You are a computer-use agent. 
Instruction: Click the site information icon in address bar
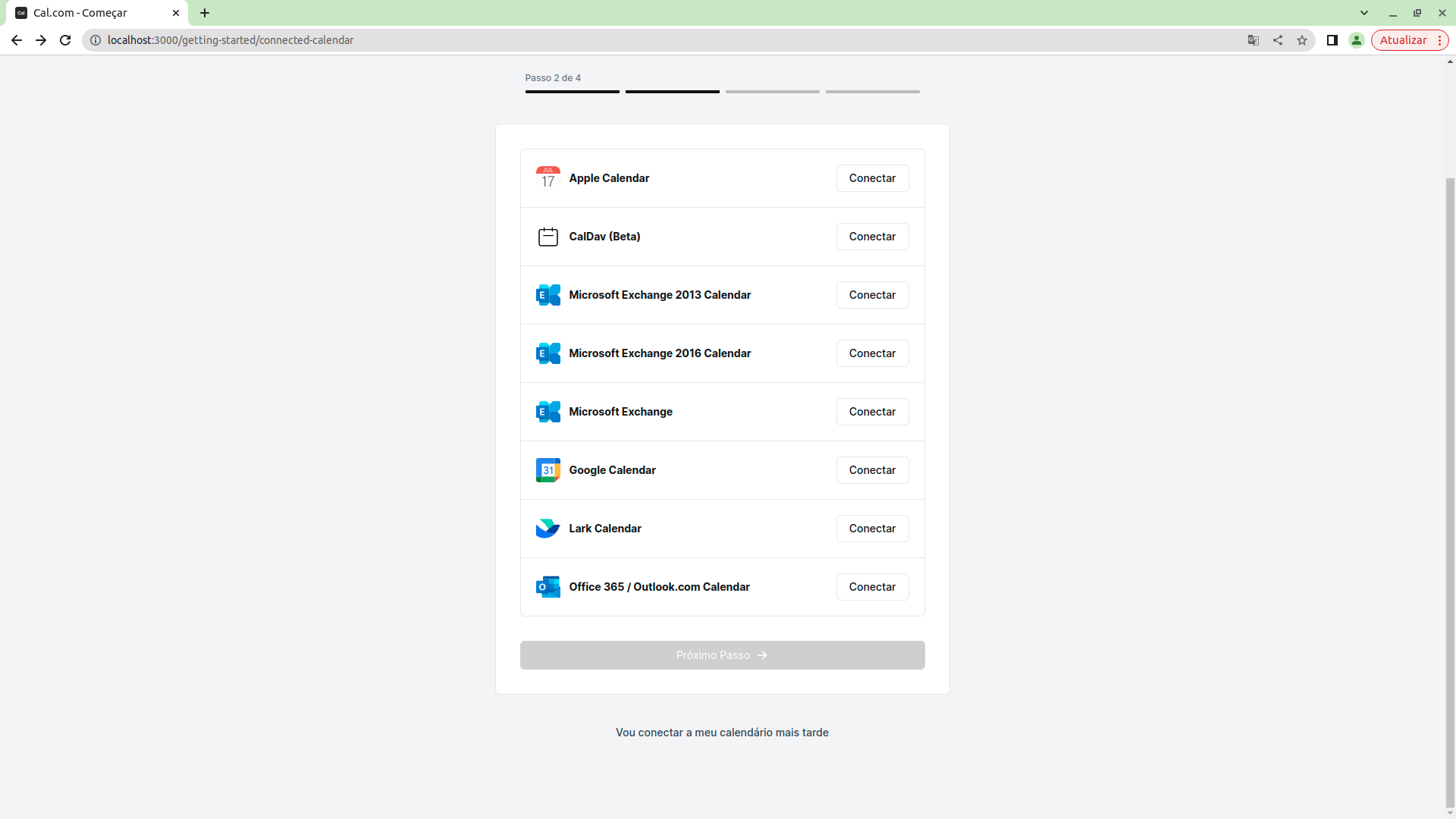pos(96,40)
